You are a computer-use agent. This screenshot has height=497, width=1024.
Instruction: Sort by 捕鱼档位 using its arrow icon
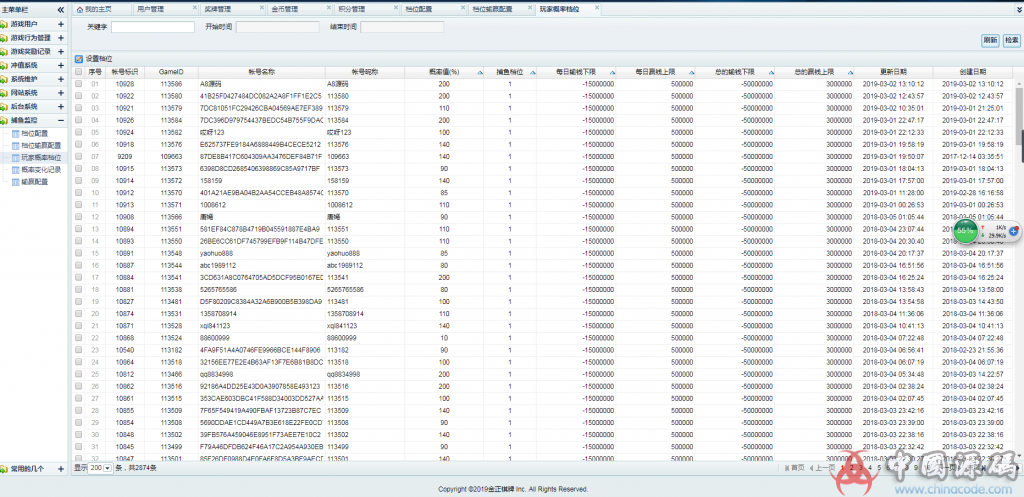pyautogui.click(x=532, y=72)
